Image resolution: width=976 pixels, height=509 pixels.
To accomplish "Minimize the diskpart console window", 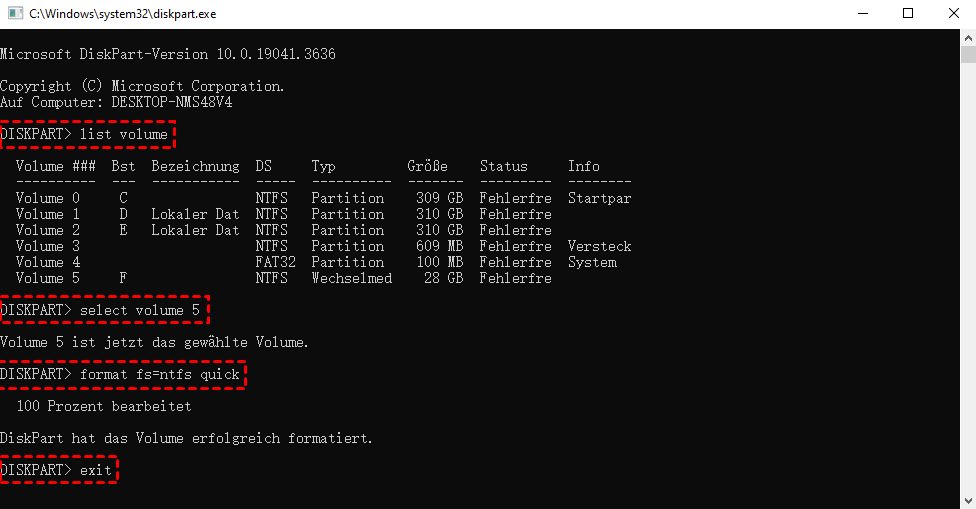I will coord(862,14).
